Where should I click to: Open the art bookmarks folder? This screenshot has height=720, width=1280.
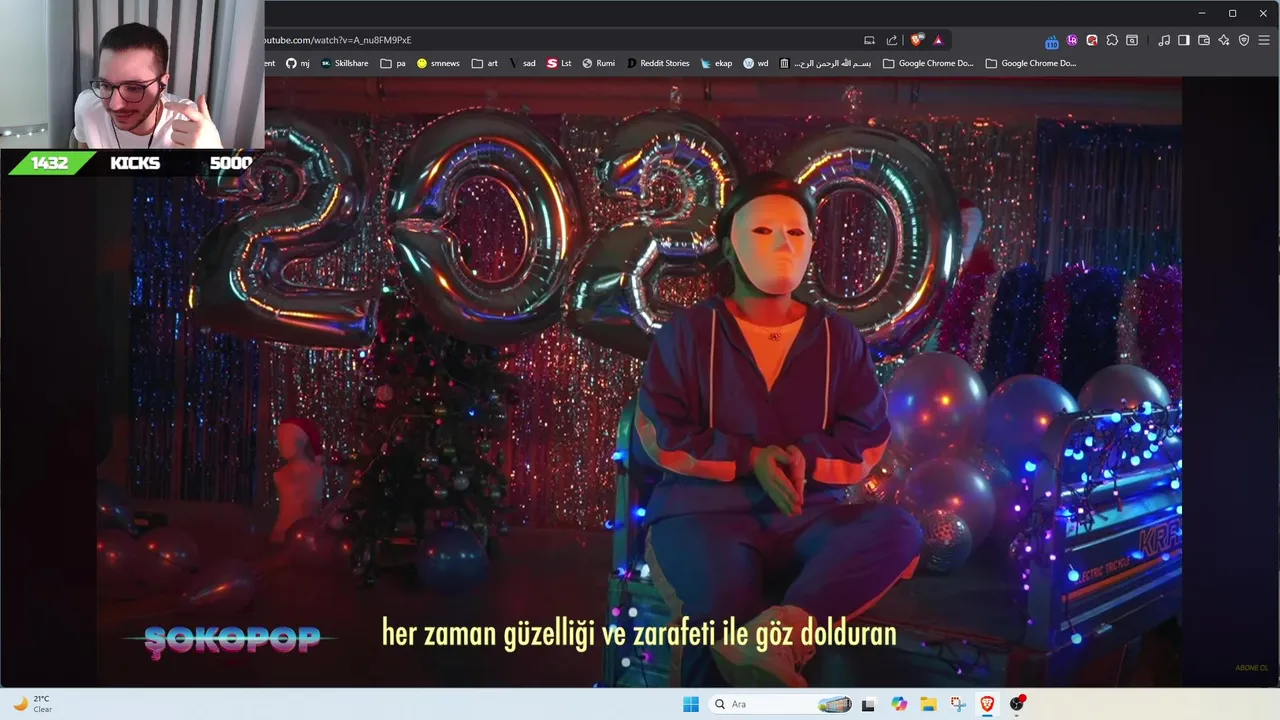[x=485, y=63]
